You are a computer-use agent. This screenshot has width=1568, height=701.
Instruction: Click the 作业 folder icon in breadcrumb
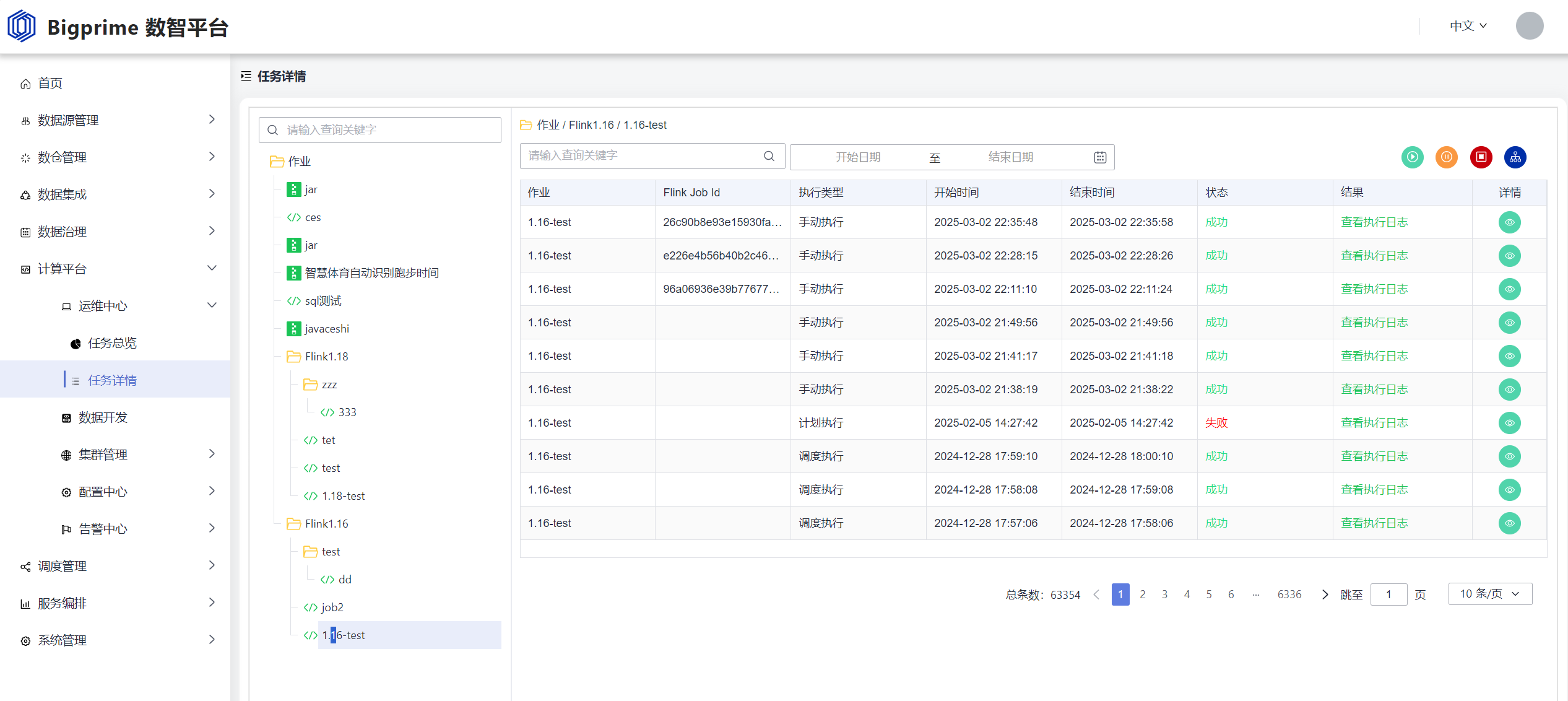pos(526,125)
